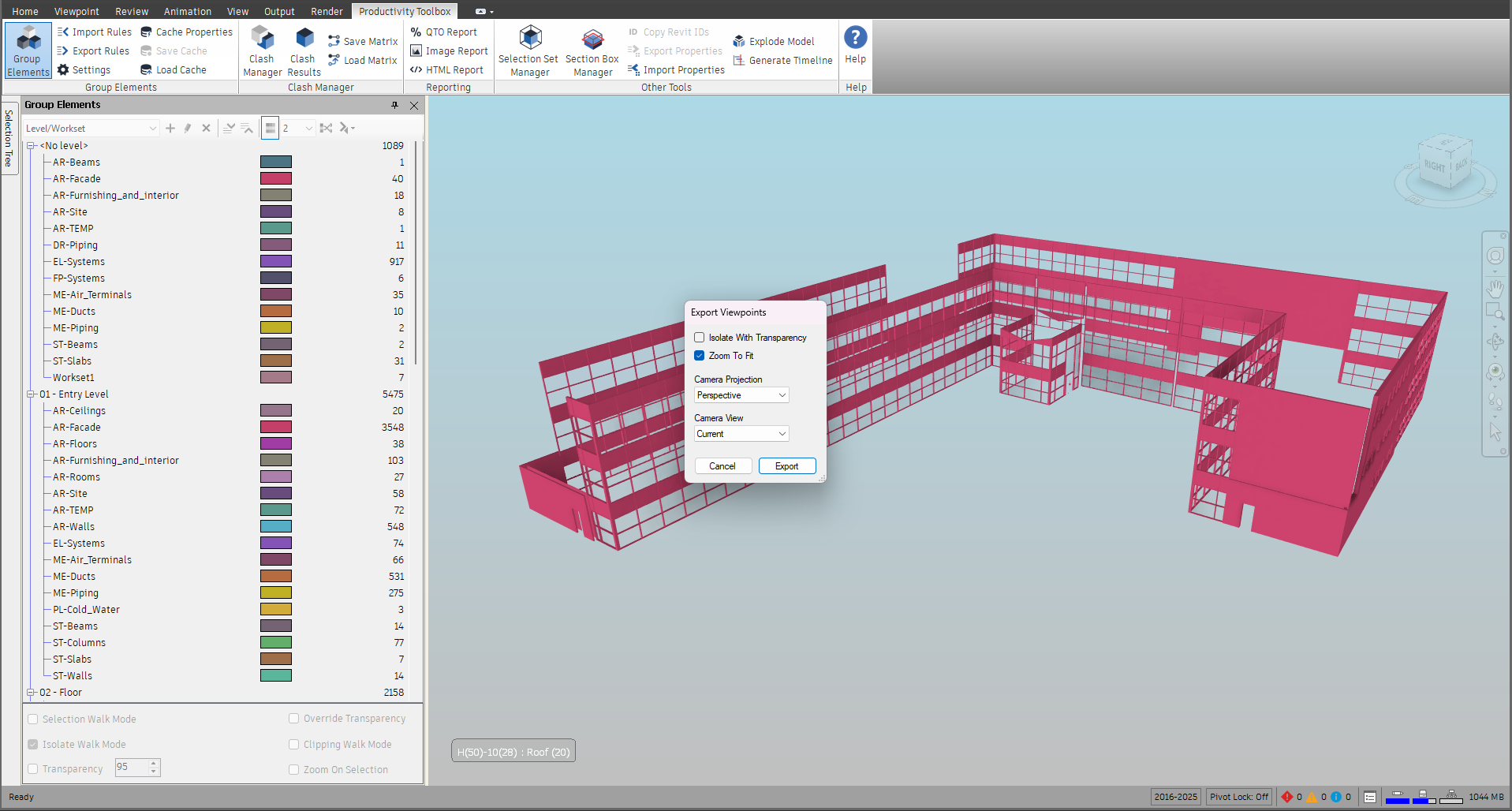Generate an Image Report
Viewport: 1512px width, 811px height.
pyautogui.click(x=450, y=50)
